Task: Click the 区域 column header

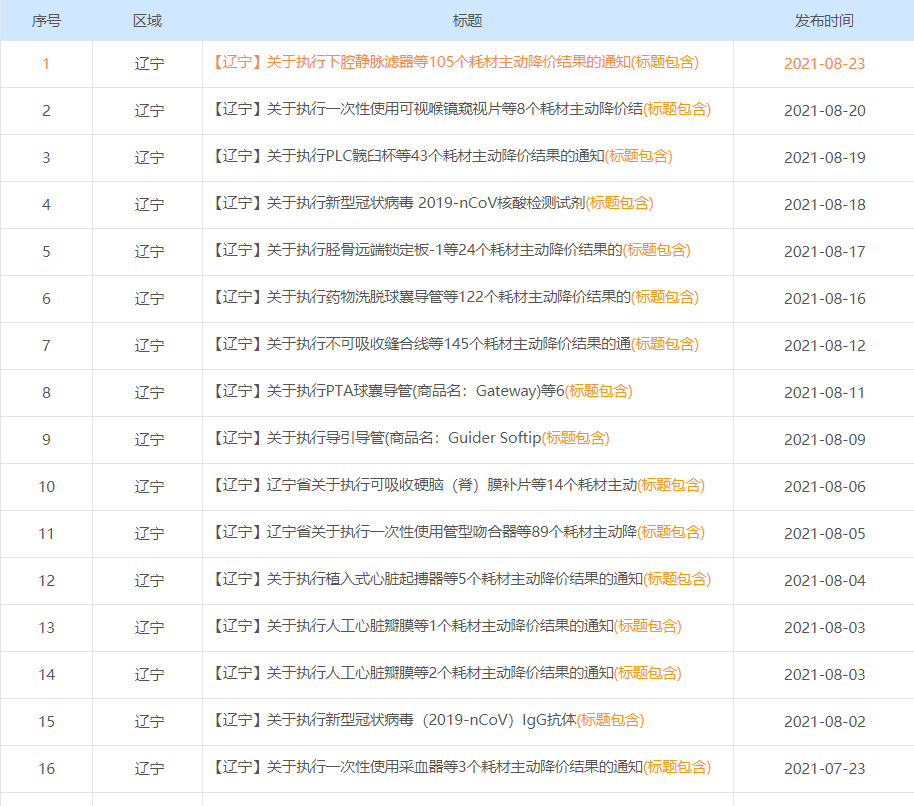Action: [x=146, y=19]
